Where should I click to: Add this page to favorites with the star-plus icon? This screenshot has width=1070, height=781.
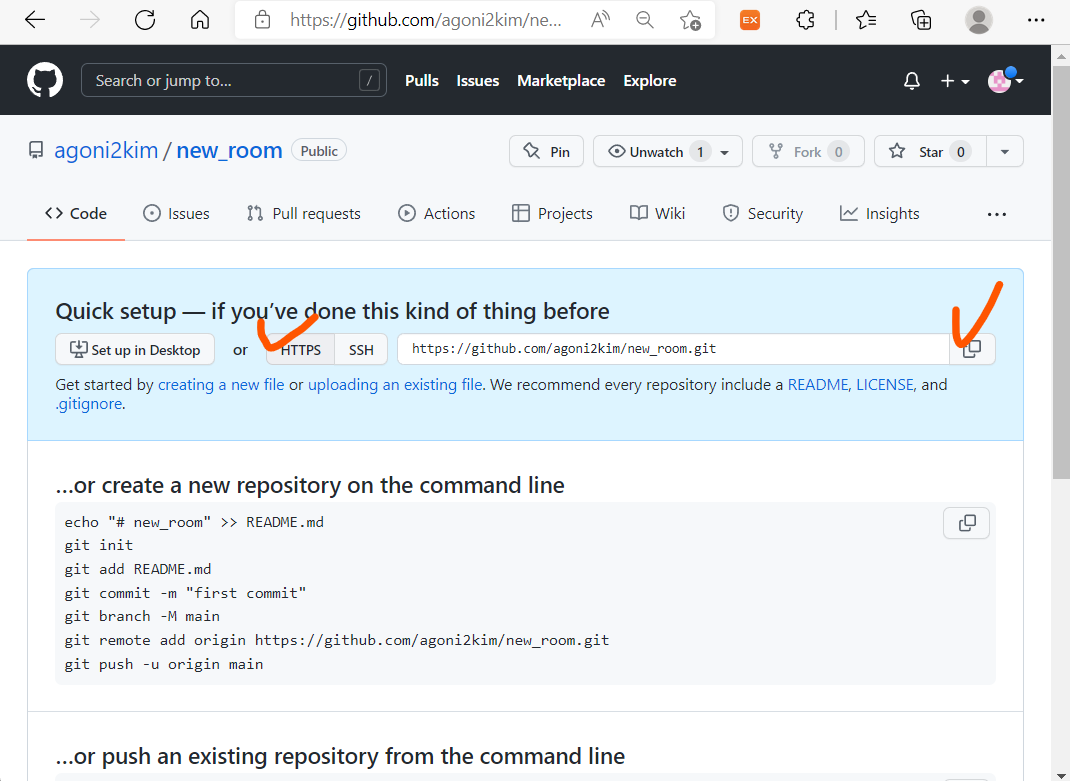pos(690,20)
